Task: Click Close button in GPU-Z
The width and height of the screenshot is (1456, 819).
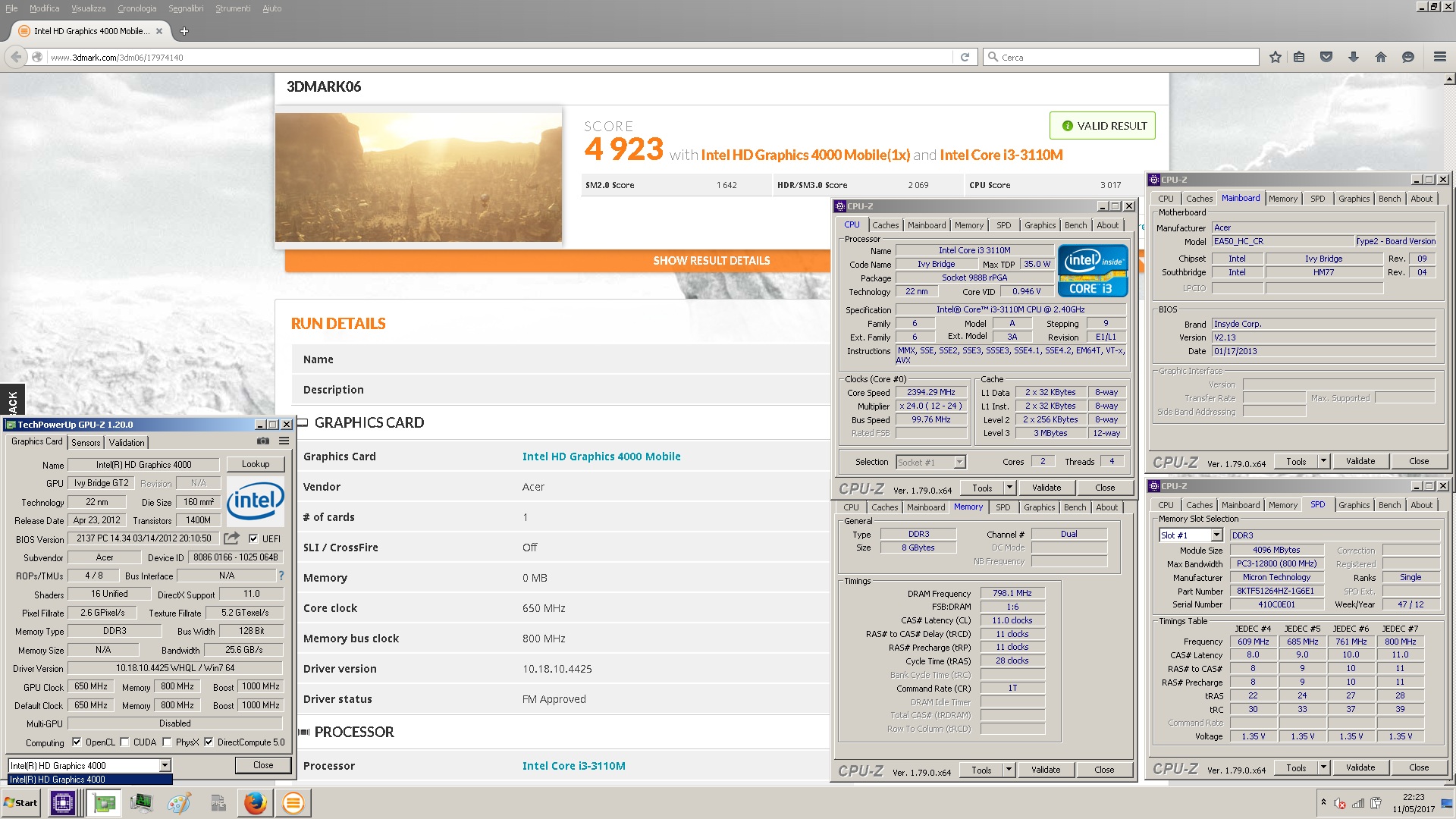Action: tap(263, 765)
